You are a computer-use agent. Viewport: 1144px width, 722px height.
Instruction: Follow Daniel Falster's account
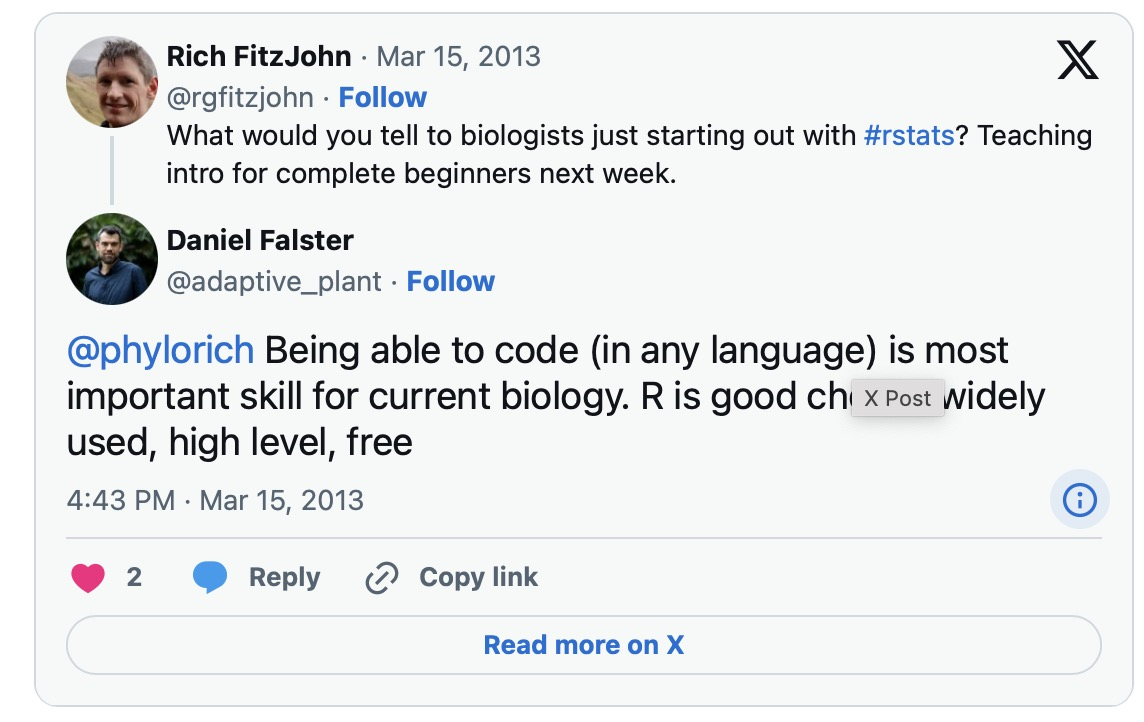click(451, 281)
